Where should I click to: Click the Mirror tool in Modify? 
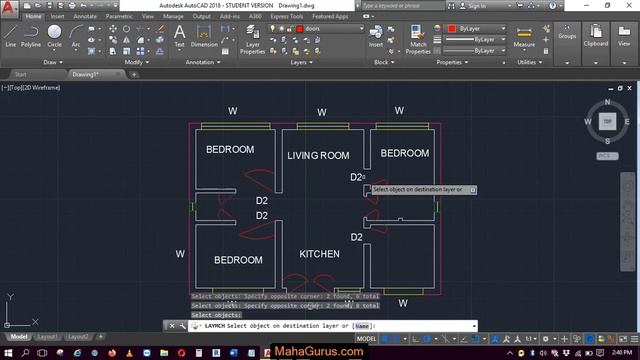point(127,40)
